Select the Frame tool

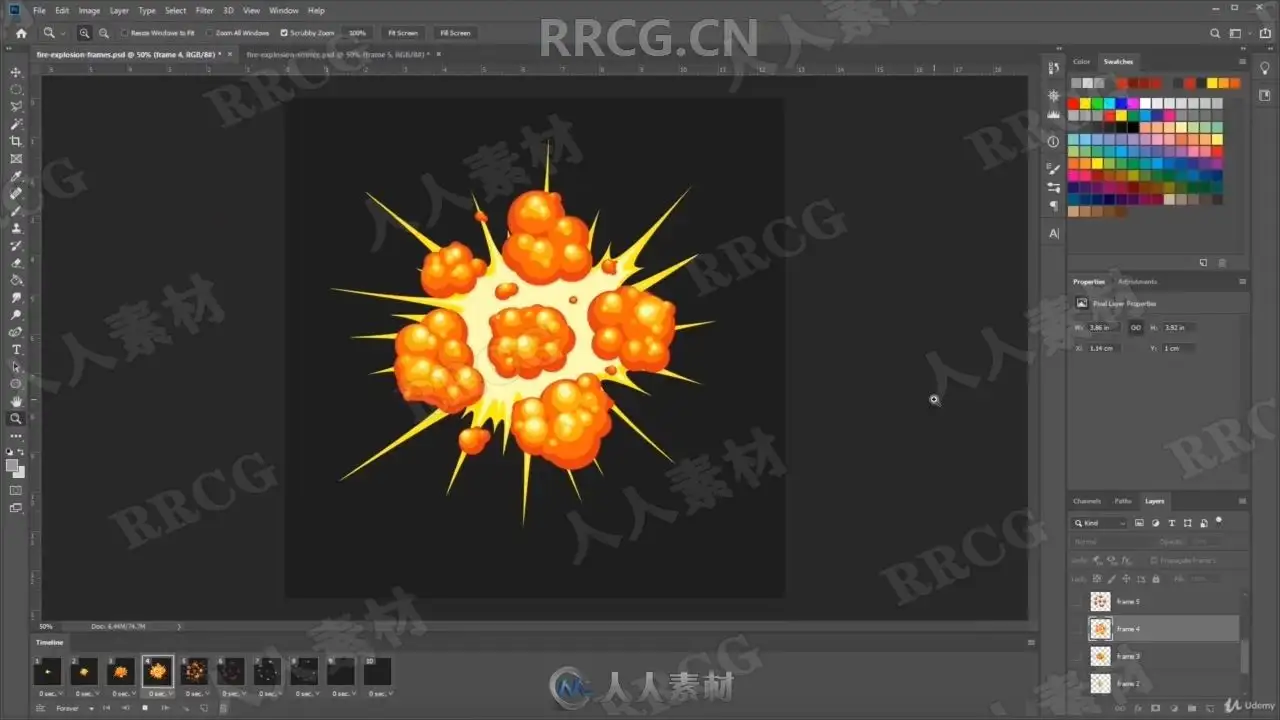[16, 159]
